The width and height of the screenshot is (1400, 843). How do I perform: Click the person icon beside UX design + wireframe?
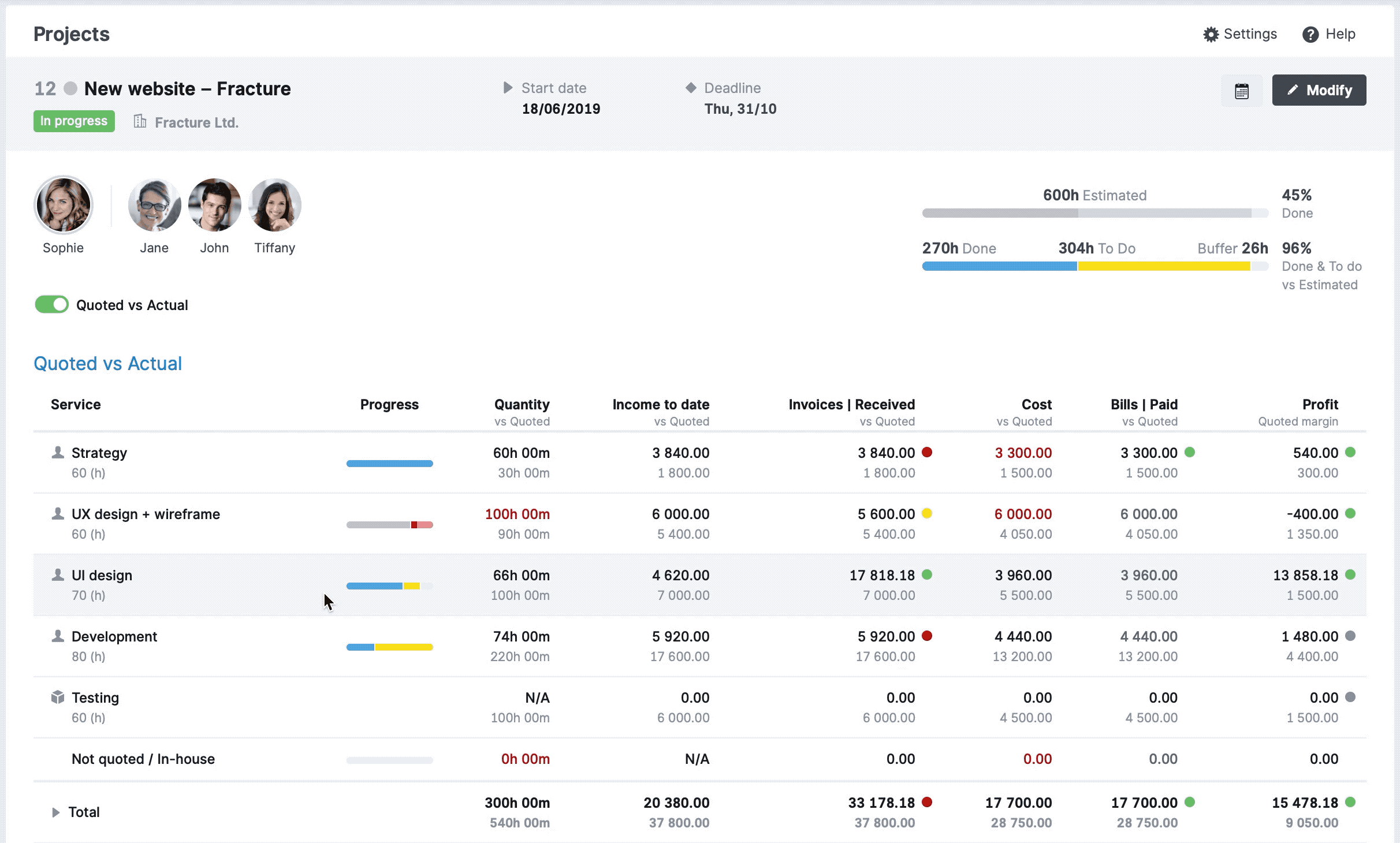pos(58,513)
